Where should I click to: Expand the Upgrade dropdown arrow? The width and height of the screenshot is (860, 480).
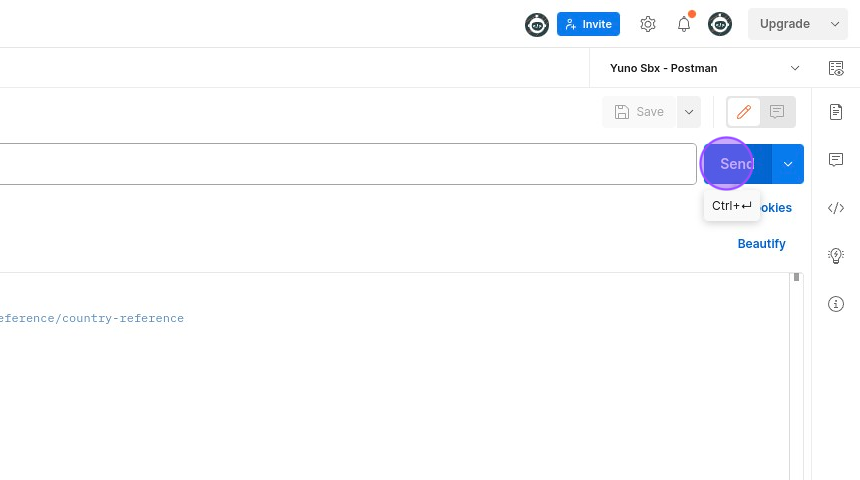[x=835, y=24]
